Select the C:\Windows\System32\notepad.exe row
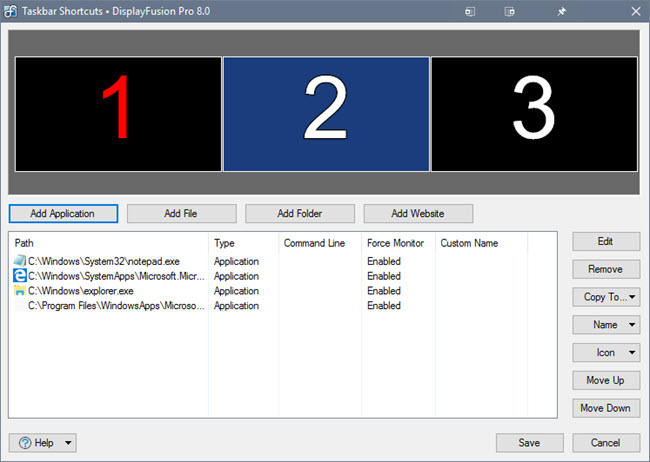This screenshot has height=462, width=650. coord(283,261)
